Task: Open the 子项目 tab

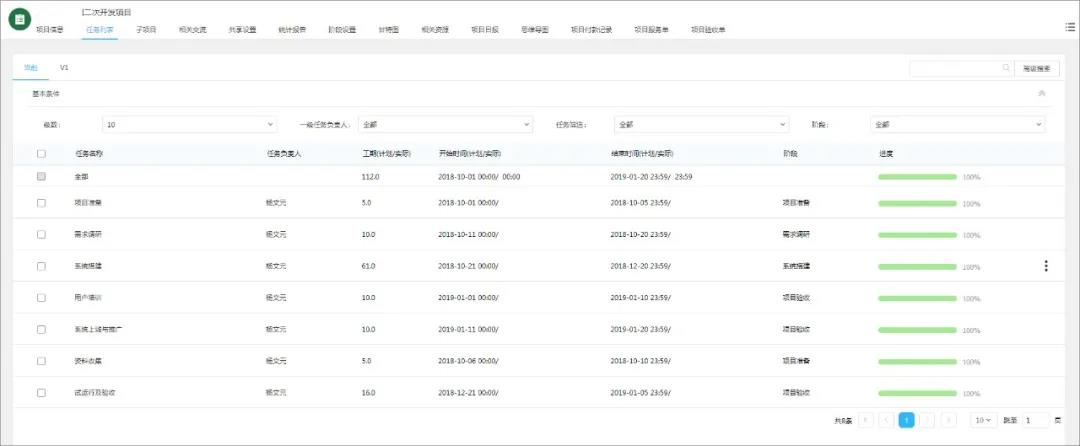Action: coord(146,30)
